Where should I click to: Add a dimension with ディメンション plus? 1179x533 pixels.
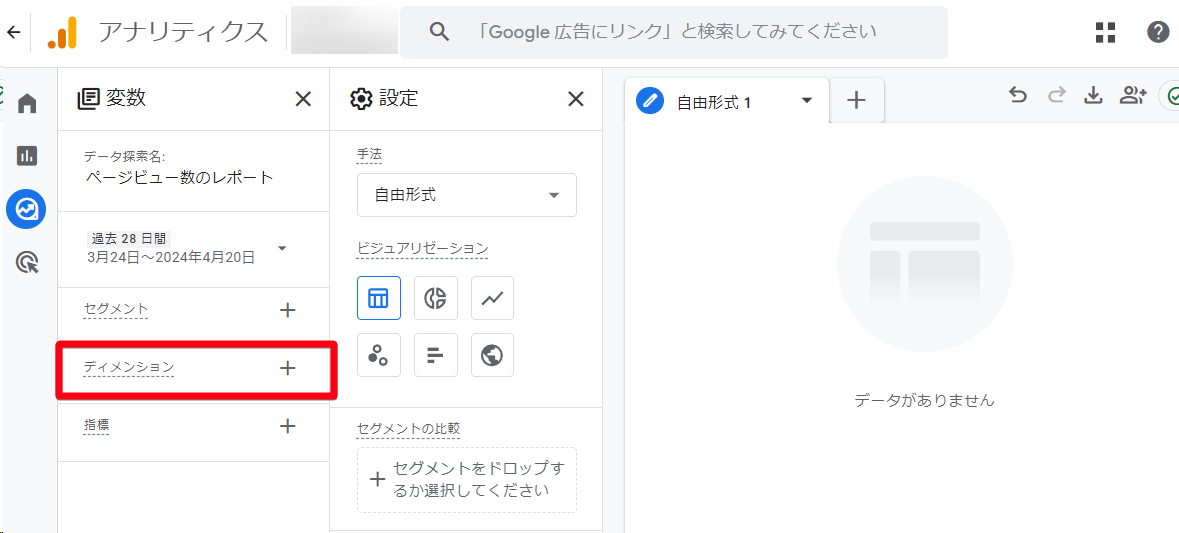287,368
